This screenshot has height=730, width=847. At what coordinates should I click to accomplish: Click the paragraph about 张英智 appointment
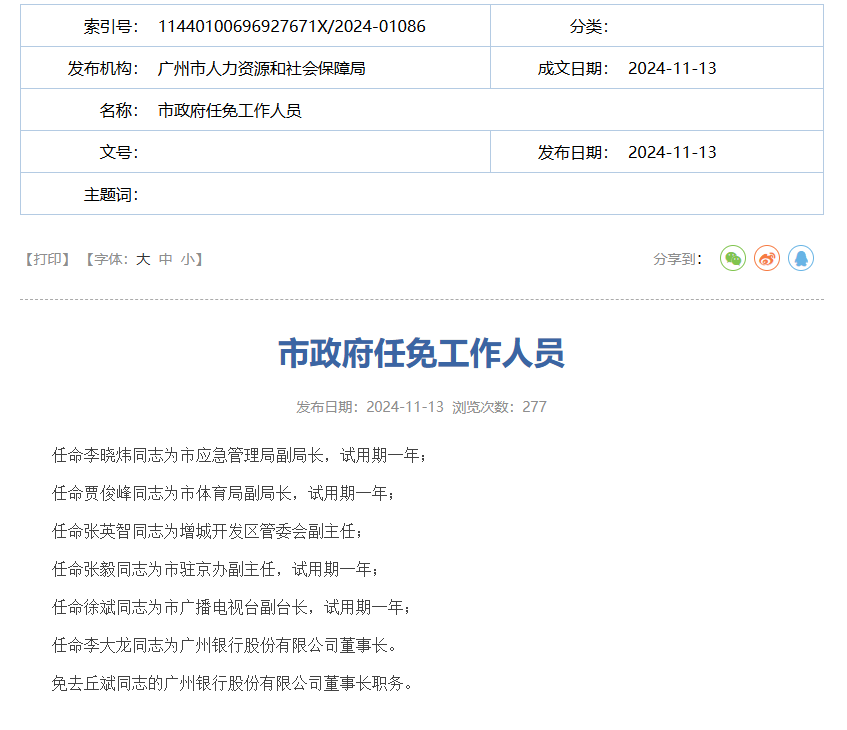point(208,531)
